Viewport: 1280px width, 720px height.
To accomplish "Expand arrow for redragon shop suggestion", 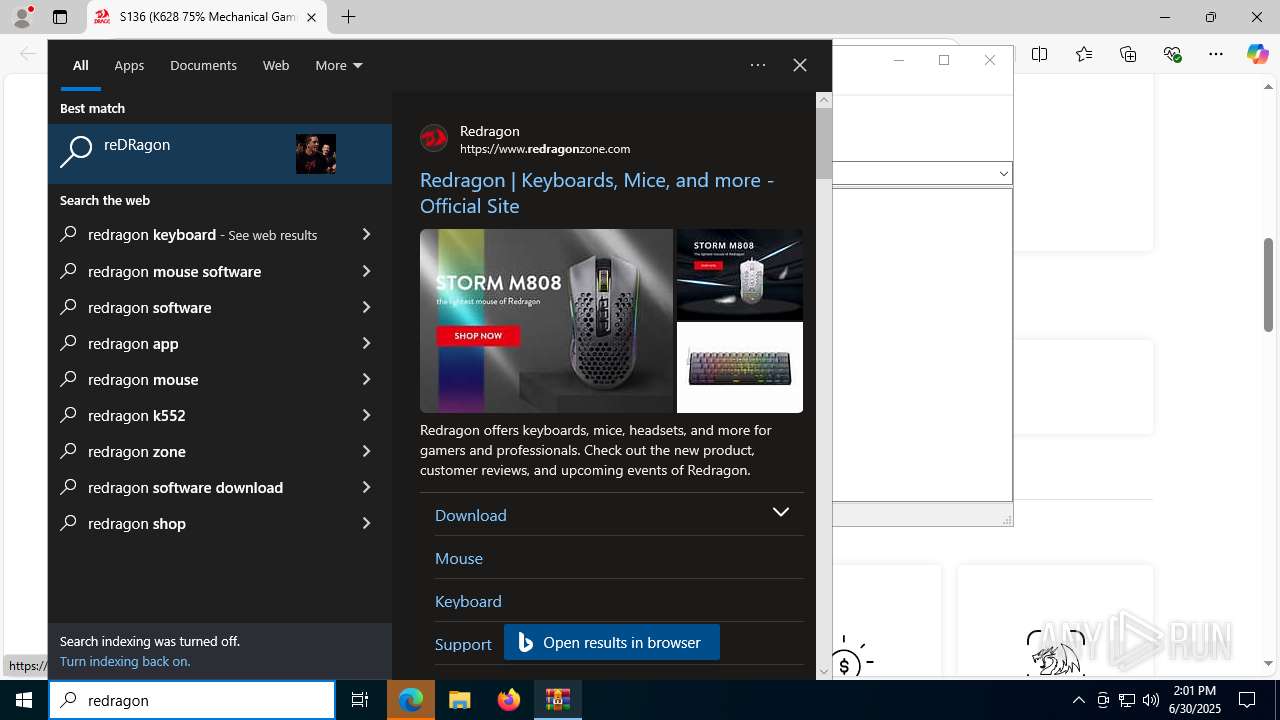I will pos(366,523).
